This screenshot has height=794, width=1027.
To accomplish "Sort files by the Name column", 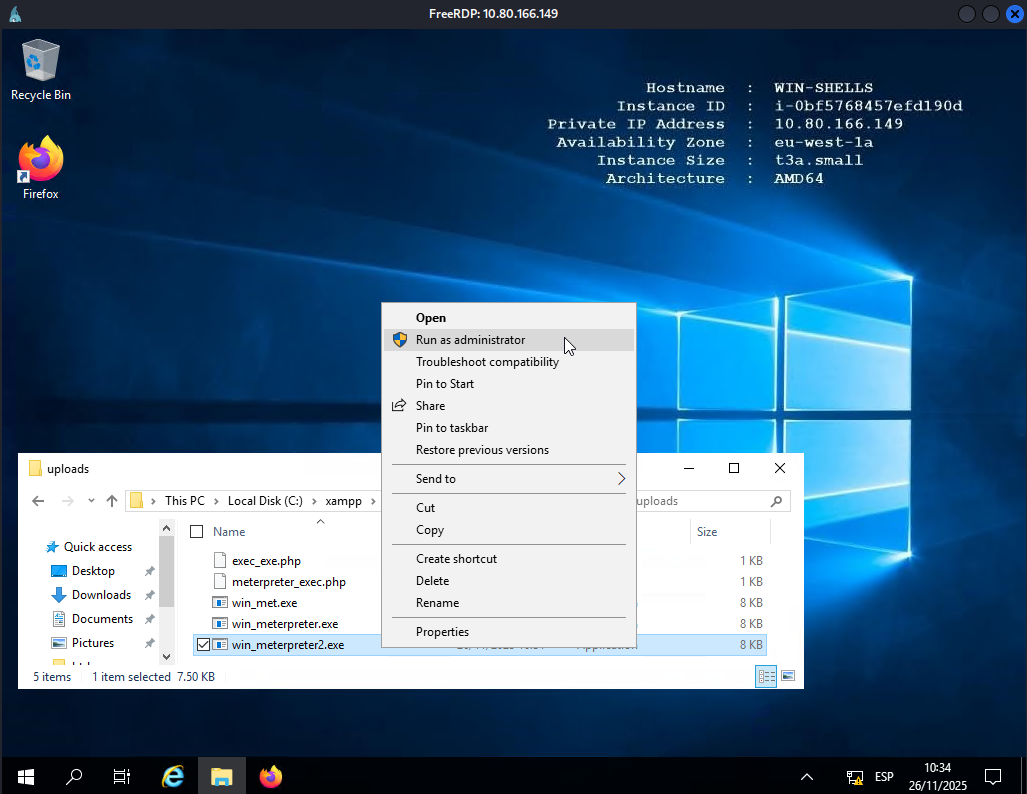I will pos(229,532).
